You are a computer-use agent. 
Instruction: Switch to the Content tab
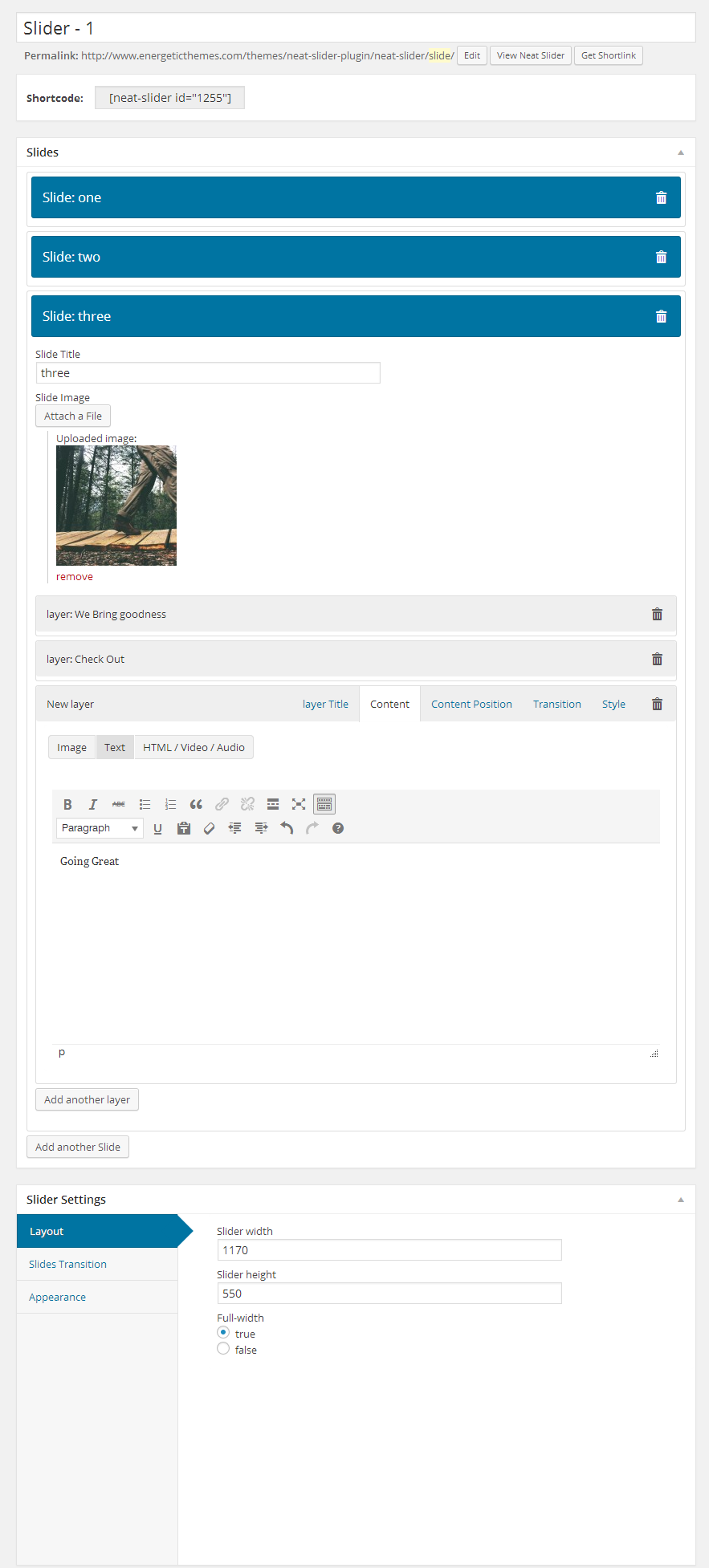pos(389,704)
